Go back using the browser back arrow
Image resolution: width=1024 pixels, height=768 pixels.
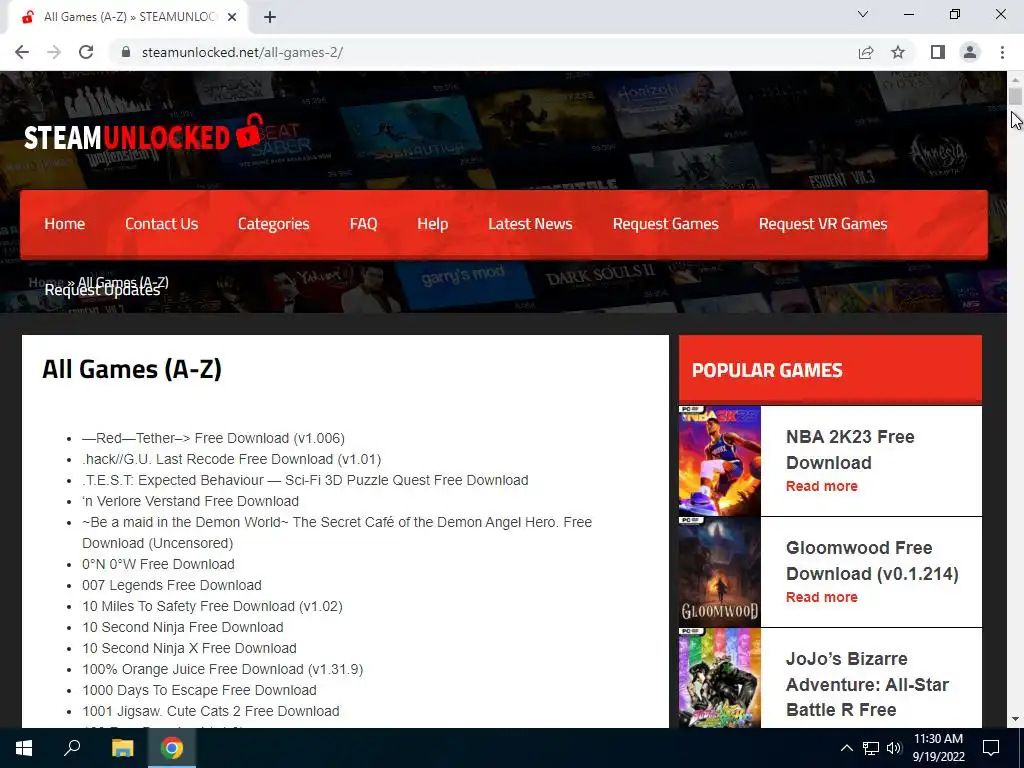(x=22, y=52)
